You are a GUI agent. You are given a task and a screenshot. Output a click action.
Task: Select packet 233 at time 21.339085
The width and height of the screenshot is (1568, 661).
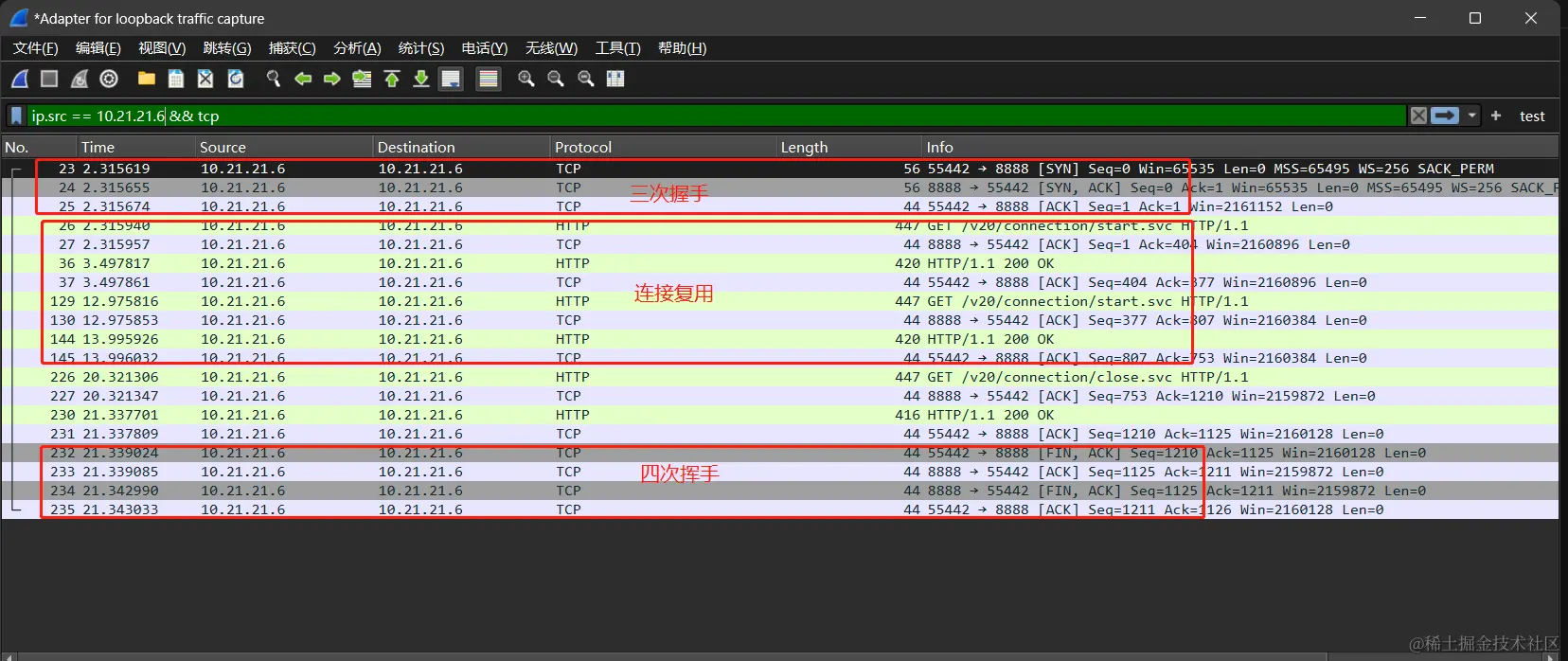point(780,472)
